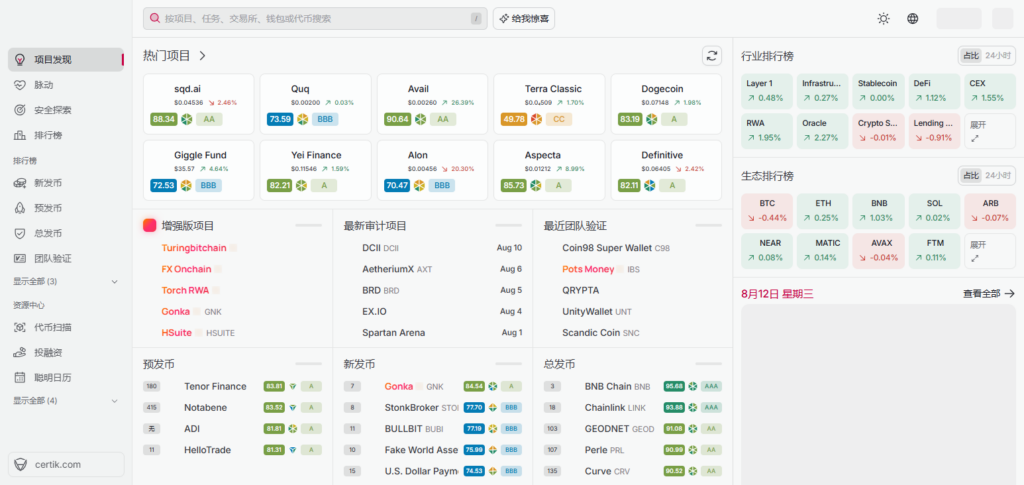Click the refresh icon beside 热门项目
The image size is (1024, 485).
tap(711, 55)
